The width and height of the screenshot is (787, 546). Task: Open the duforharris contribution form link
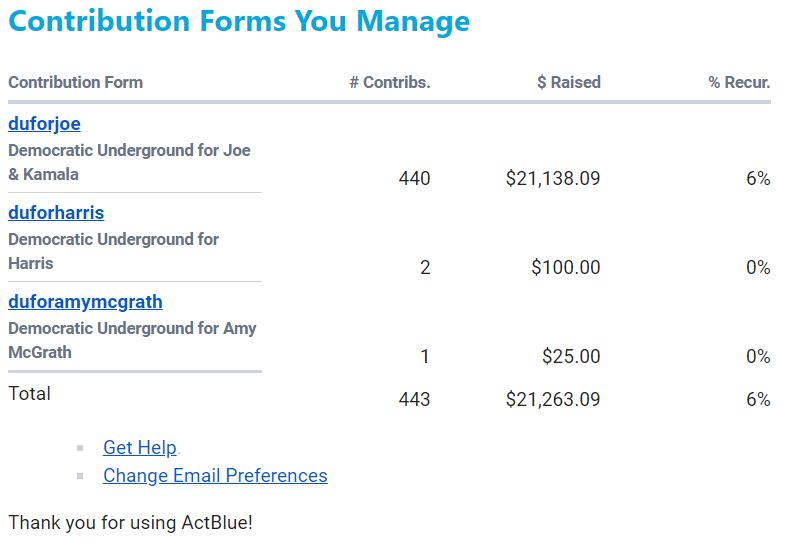pos(56,212)
